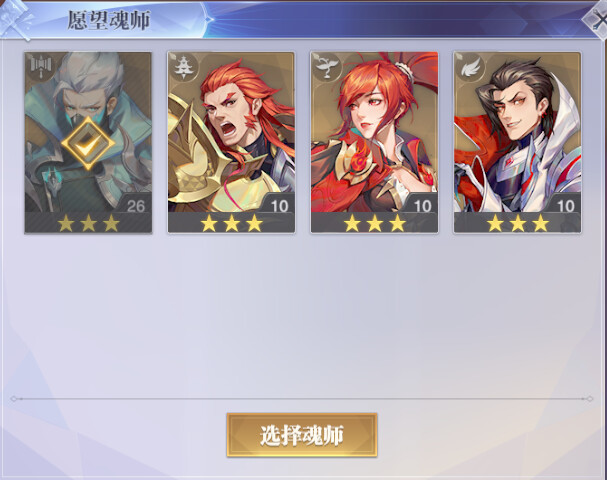Viewport: 607px width, 480px height.
Task: Click the 选择魂师 button
Action: click(302, 435)
